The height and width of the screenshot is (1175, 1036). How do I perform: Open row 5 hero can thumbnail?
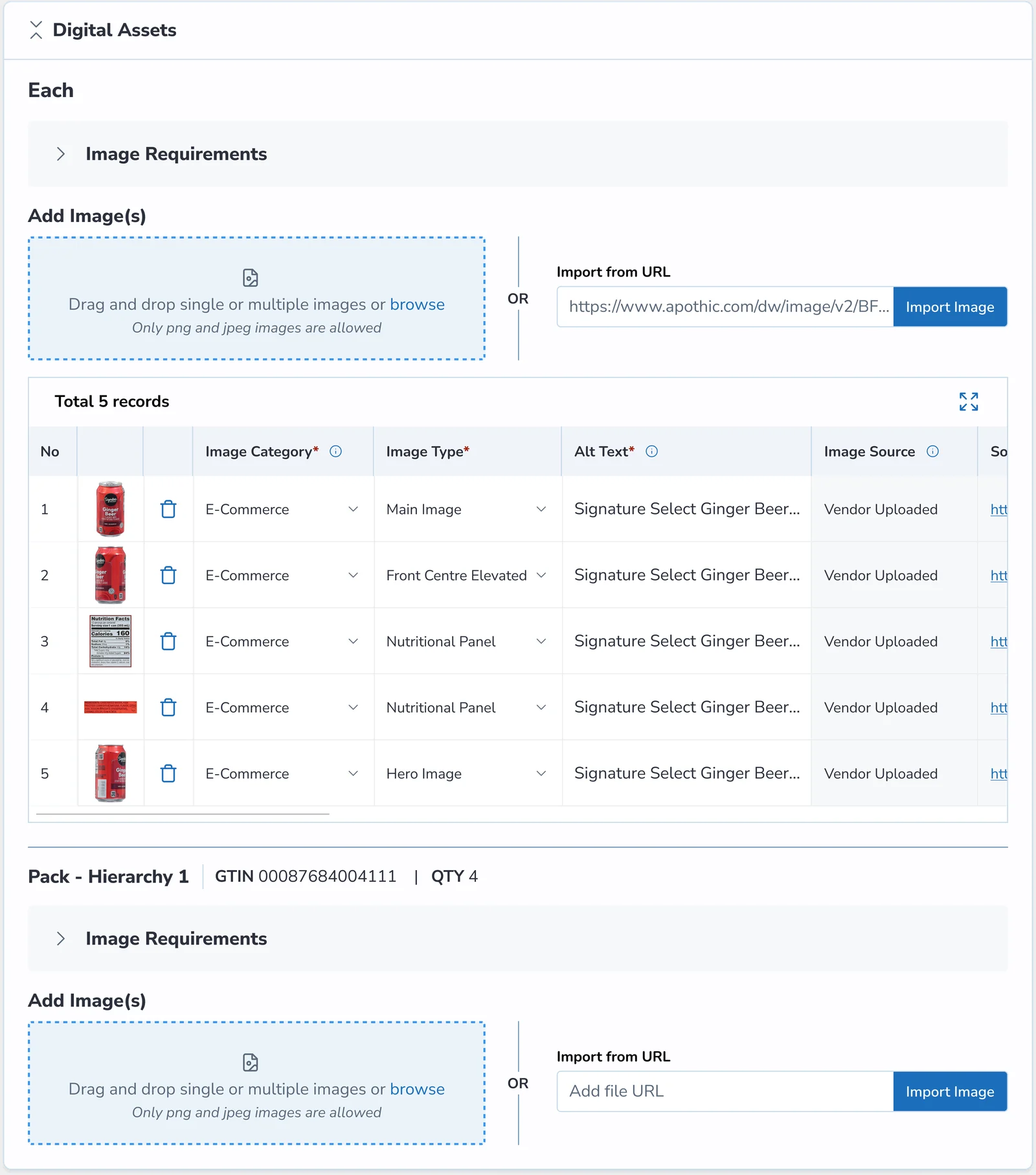coord(110,773)
